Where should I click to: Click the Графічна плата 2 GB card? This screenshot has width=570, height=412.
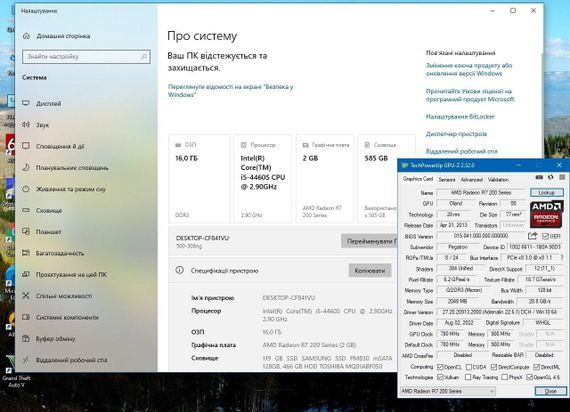click(x=325, y=179)
